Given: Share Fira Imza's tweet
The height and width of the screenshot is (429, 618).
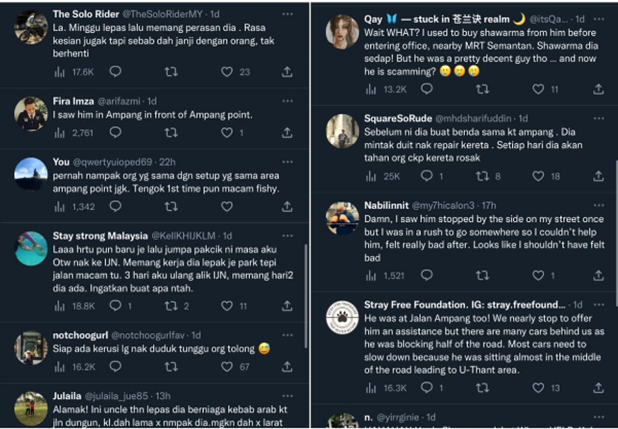Looking at the screenshot, I should click(287, 132).
